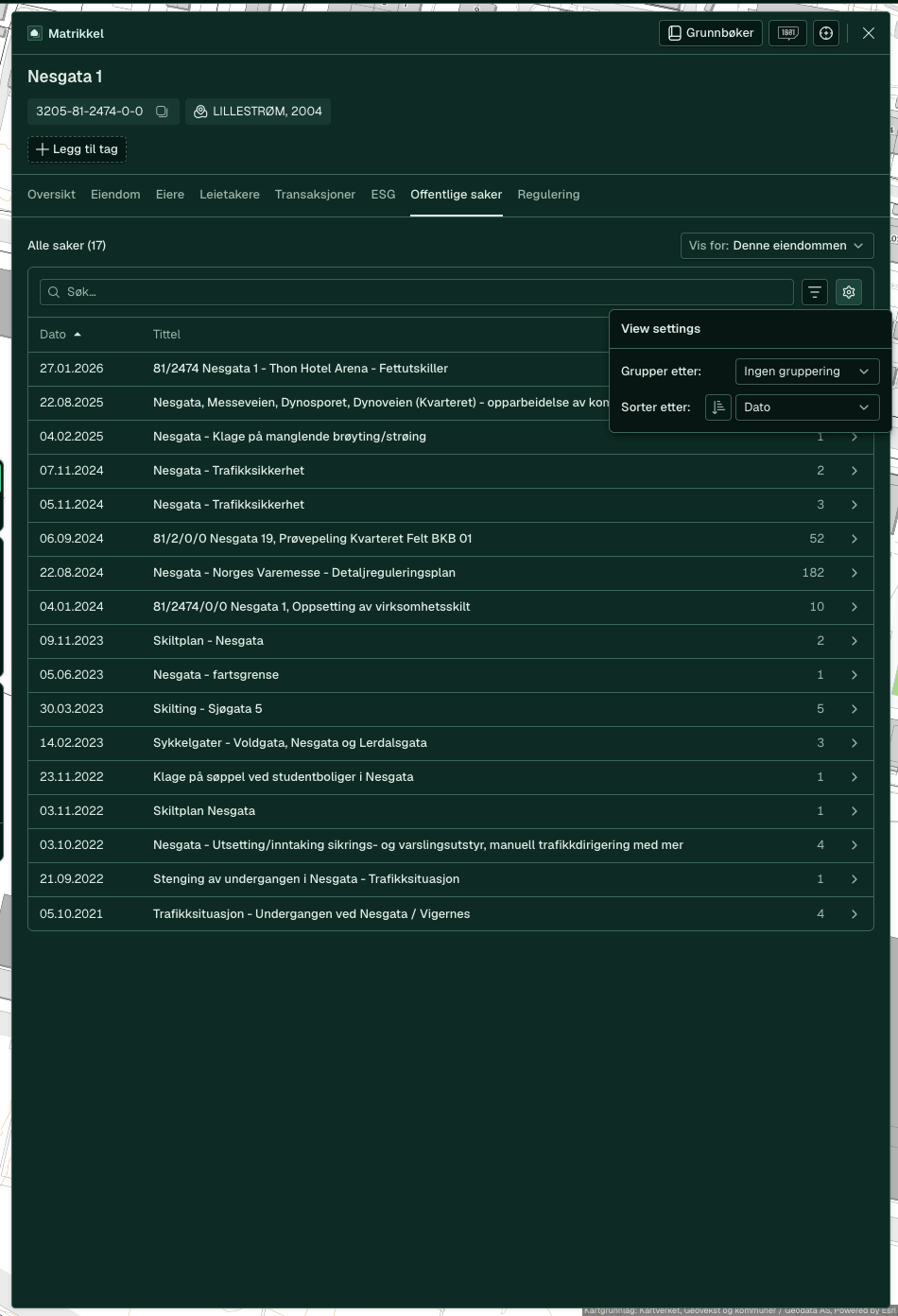The image size is (898, 1316).
Task: Open the LILLESTRØM, 2004 location chip
Action: click(258, 112)
